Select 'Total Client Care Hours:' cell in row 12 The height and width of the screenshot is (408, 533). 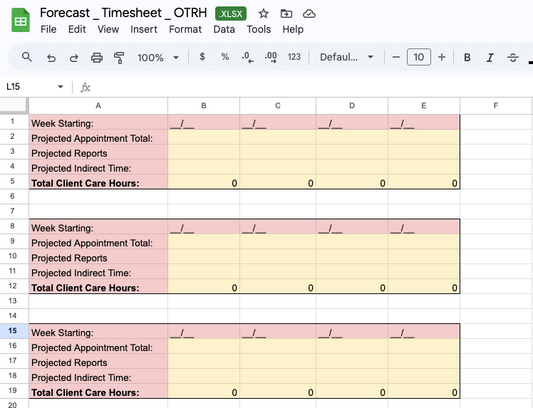(98, 287)
